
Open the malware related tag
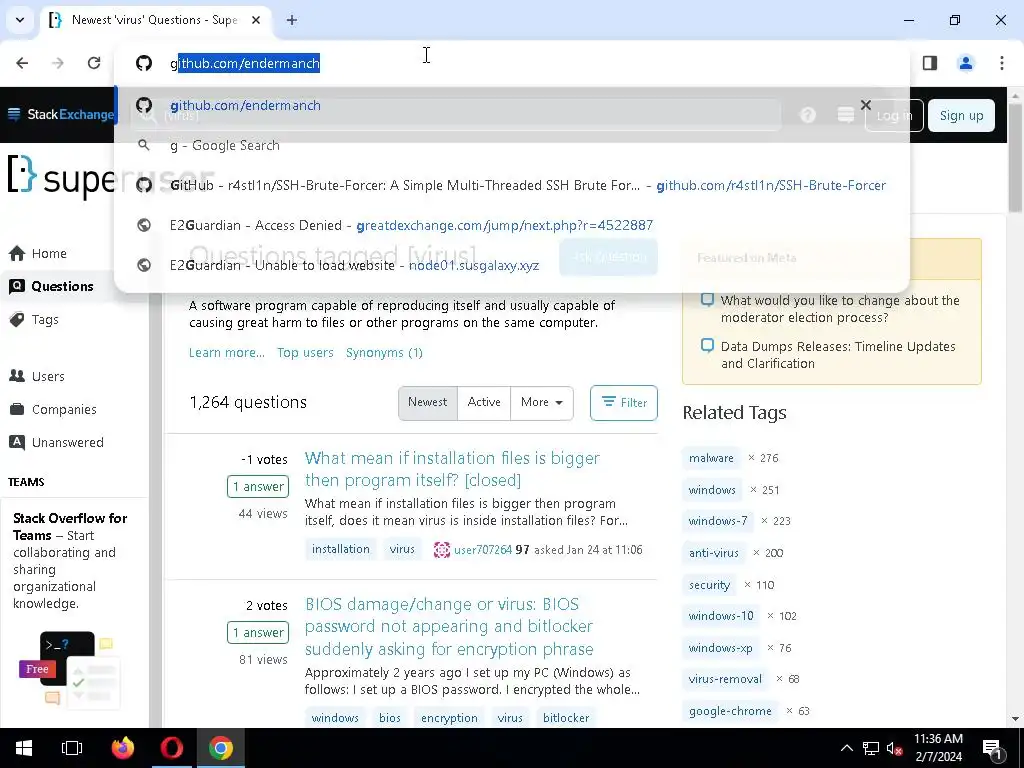coord(711,458)
